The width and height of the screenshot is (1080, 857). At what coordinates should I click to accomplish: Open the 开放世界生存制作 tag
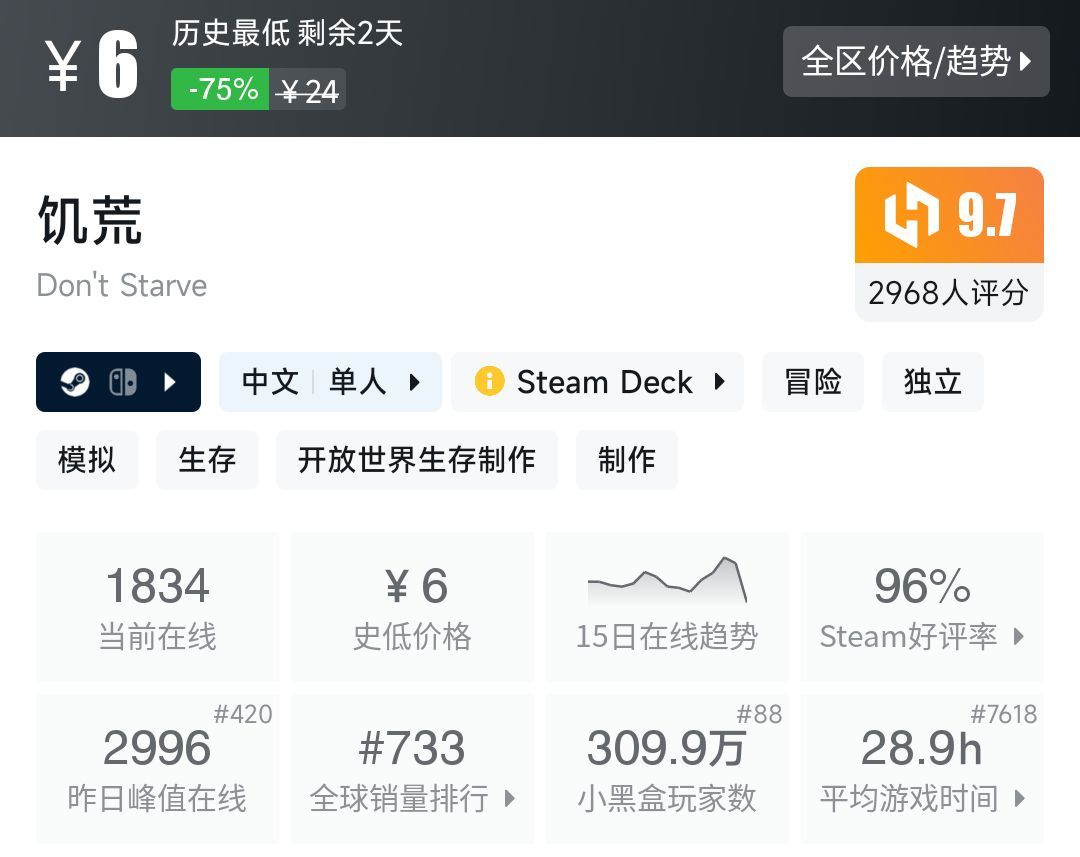(416, 460)
